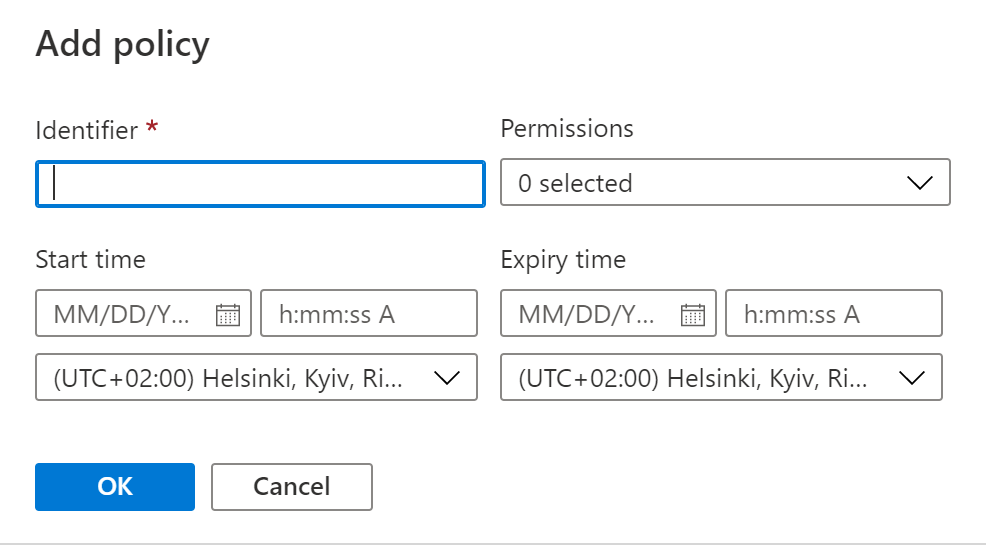Viewport: 986px width, 545px height.
Task: Click the 'Identifier' field label
Action: click(86, 130)
